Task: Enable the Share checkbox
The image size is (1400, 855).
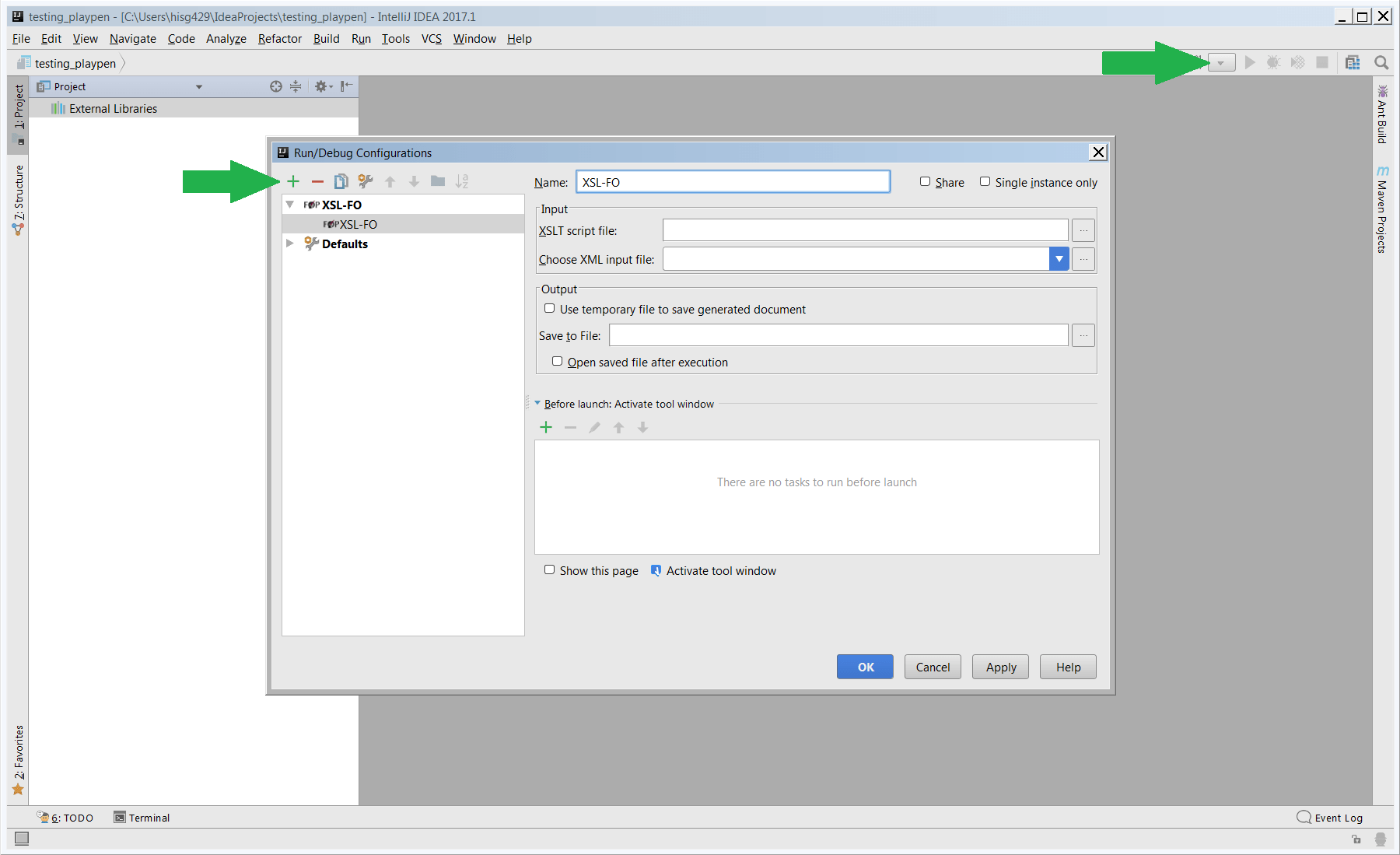Action: pos(926,181)
